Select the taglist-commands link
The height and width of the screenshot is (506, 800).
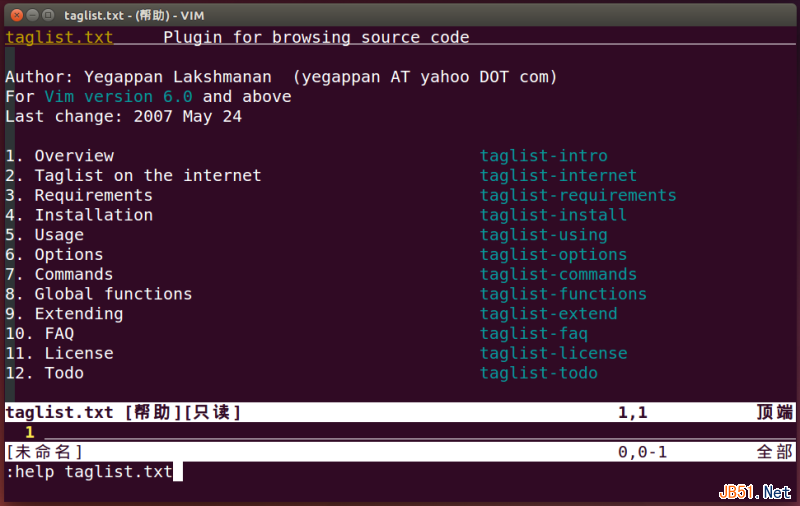(x=558, y=274)
